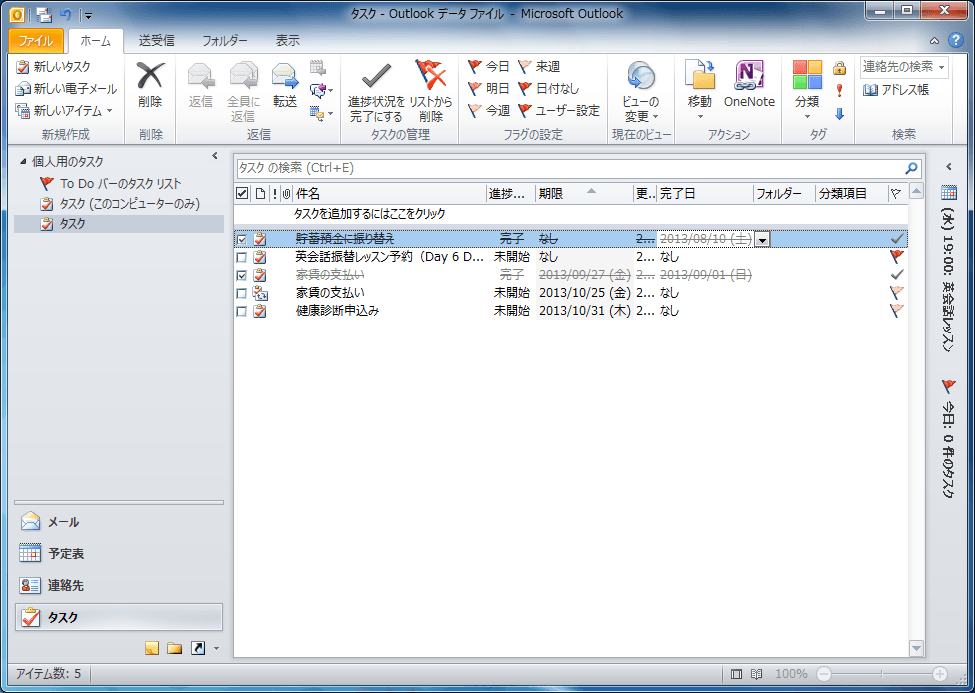Collapse the navigation pane with chevron

(x=215, y=156)
